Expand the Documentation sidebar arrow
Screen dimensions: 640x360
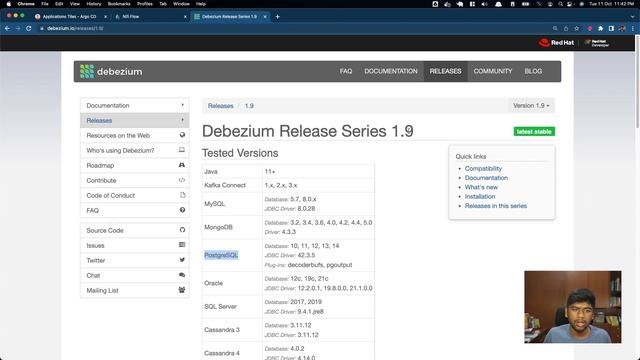coord(182,105)
